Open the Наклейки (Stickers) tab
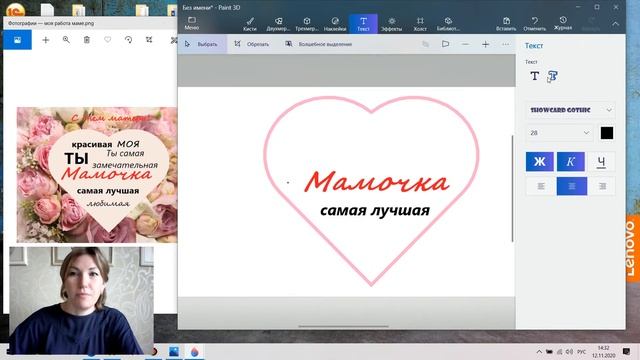Screen dimensions: 640x360 coord(335,24)
